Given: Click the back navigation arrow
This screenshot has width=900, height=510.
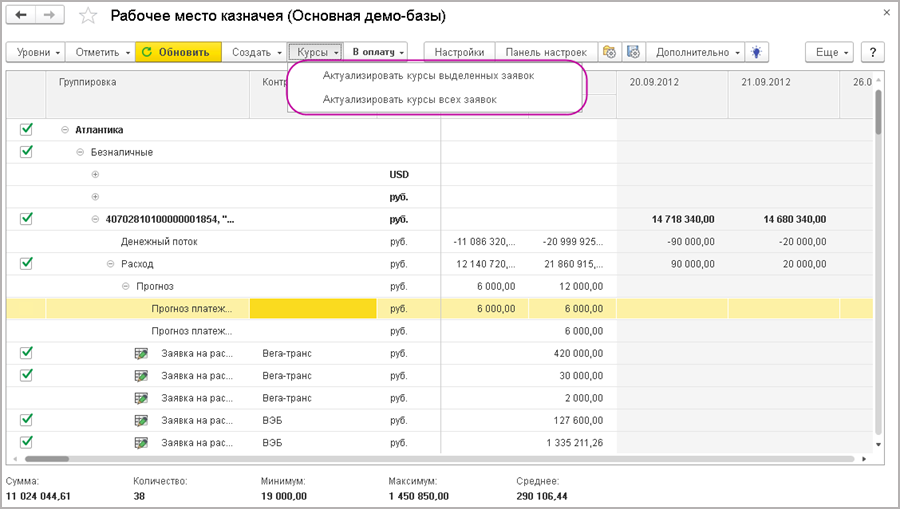Looking at the screenshot, I should 23,16.
